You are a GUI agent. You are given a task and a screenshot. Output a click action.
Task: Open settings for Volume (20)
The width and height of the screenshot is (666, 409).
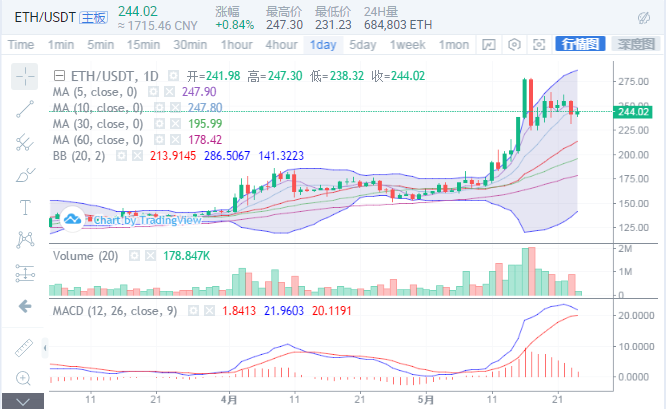134,256
